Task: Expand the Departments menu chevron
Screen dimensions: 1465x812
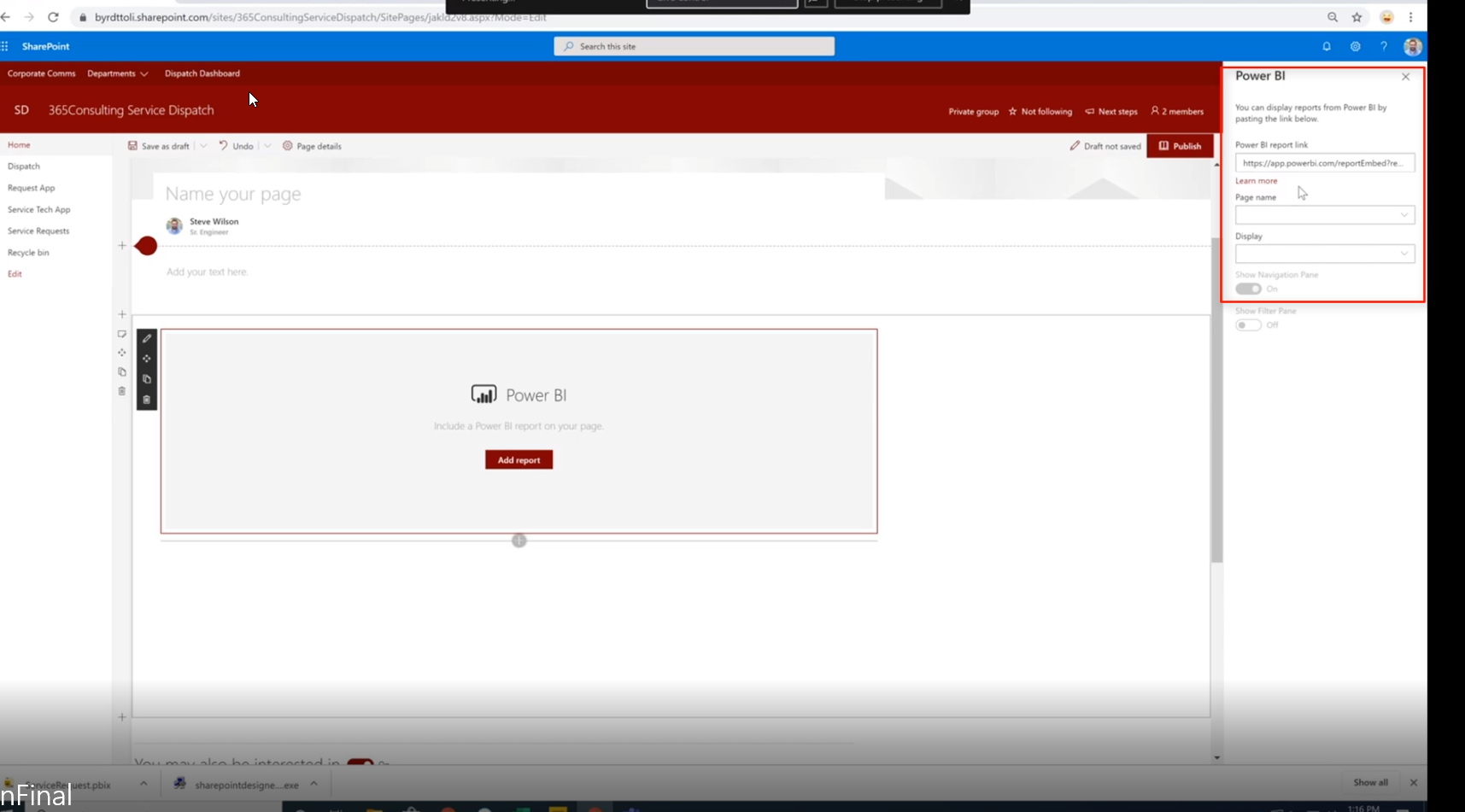Action: coord(144,74)
